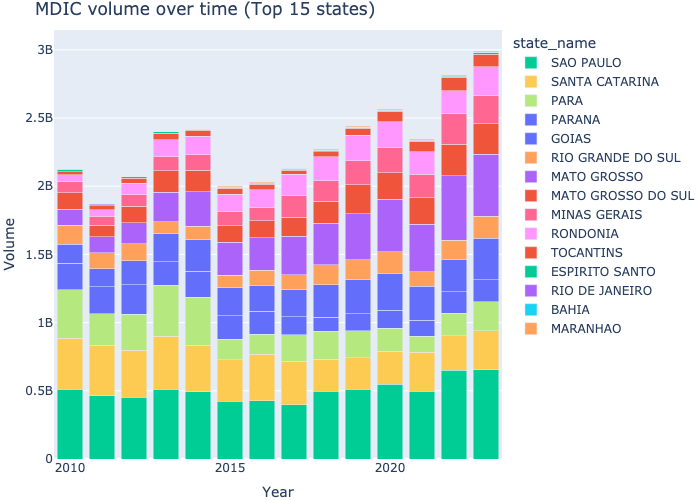Toggle the MATO GROSSO DO SUL legend label
The height and width of the screenshot is (500, 700).
click(622, 195)
